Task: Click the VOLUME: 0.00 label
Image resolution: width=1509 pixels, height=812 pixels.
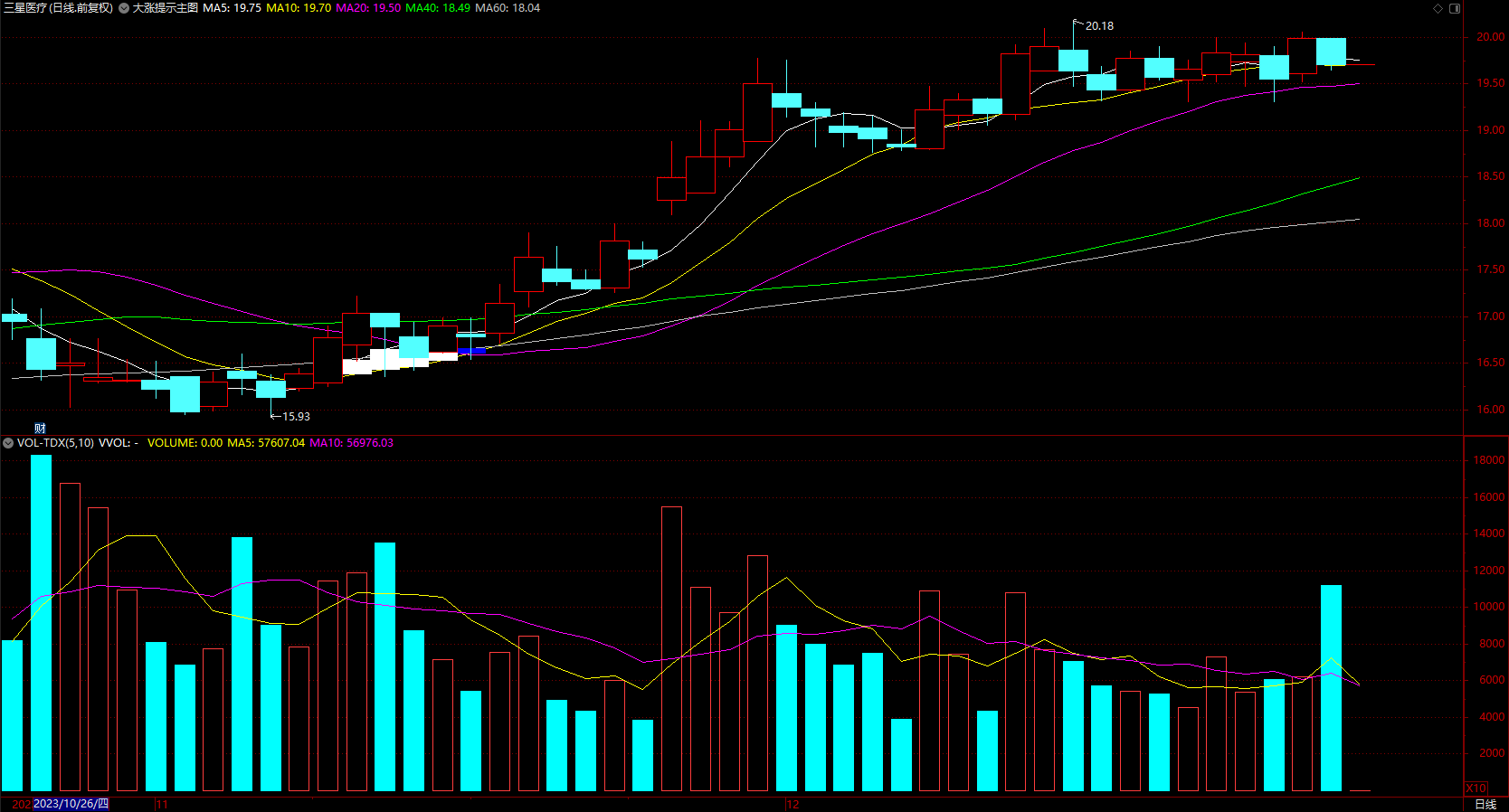Action: click(185, 443)
